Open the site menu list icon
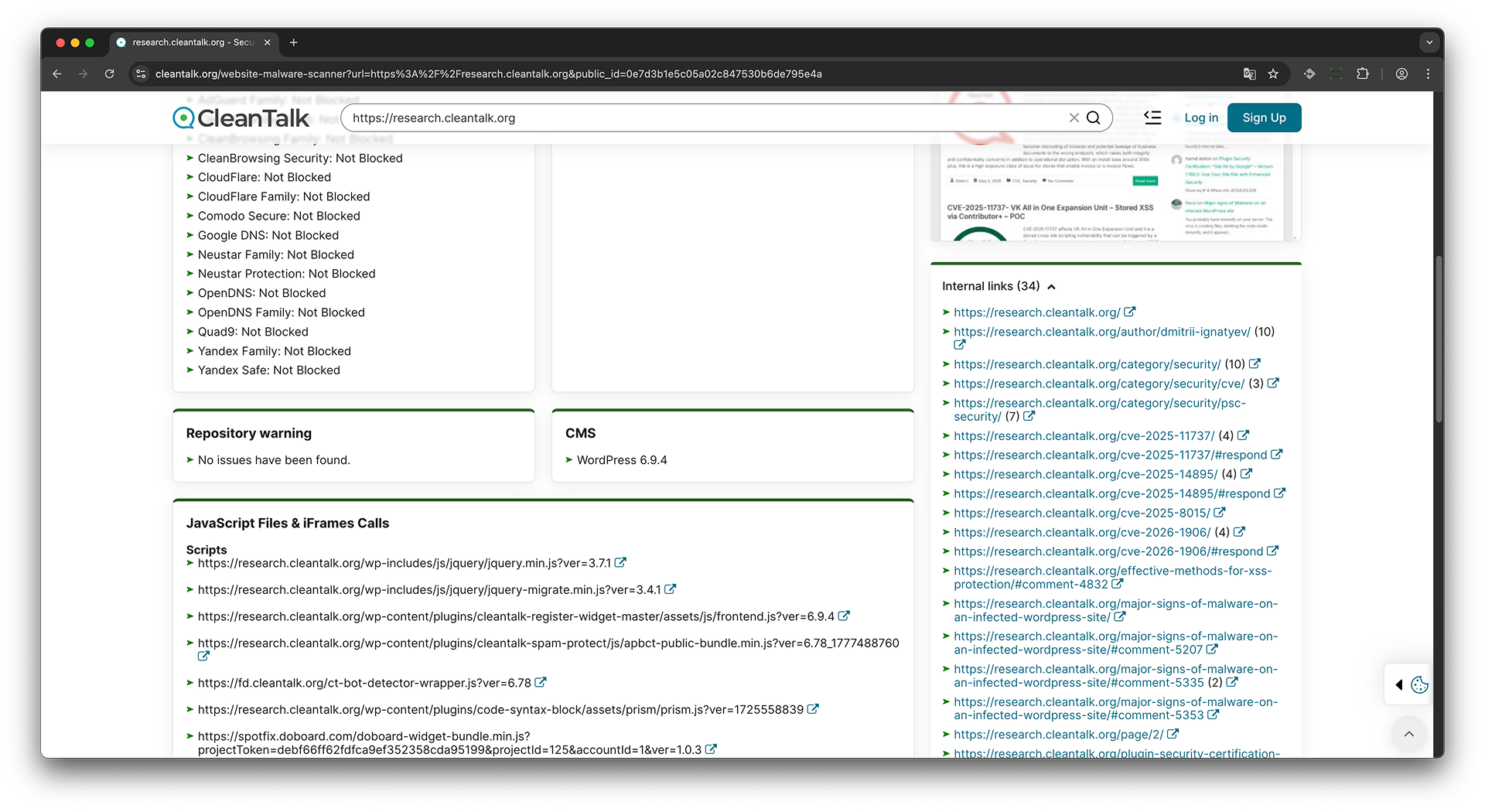 coord(1152,118)
